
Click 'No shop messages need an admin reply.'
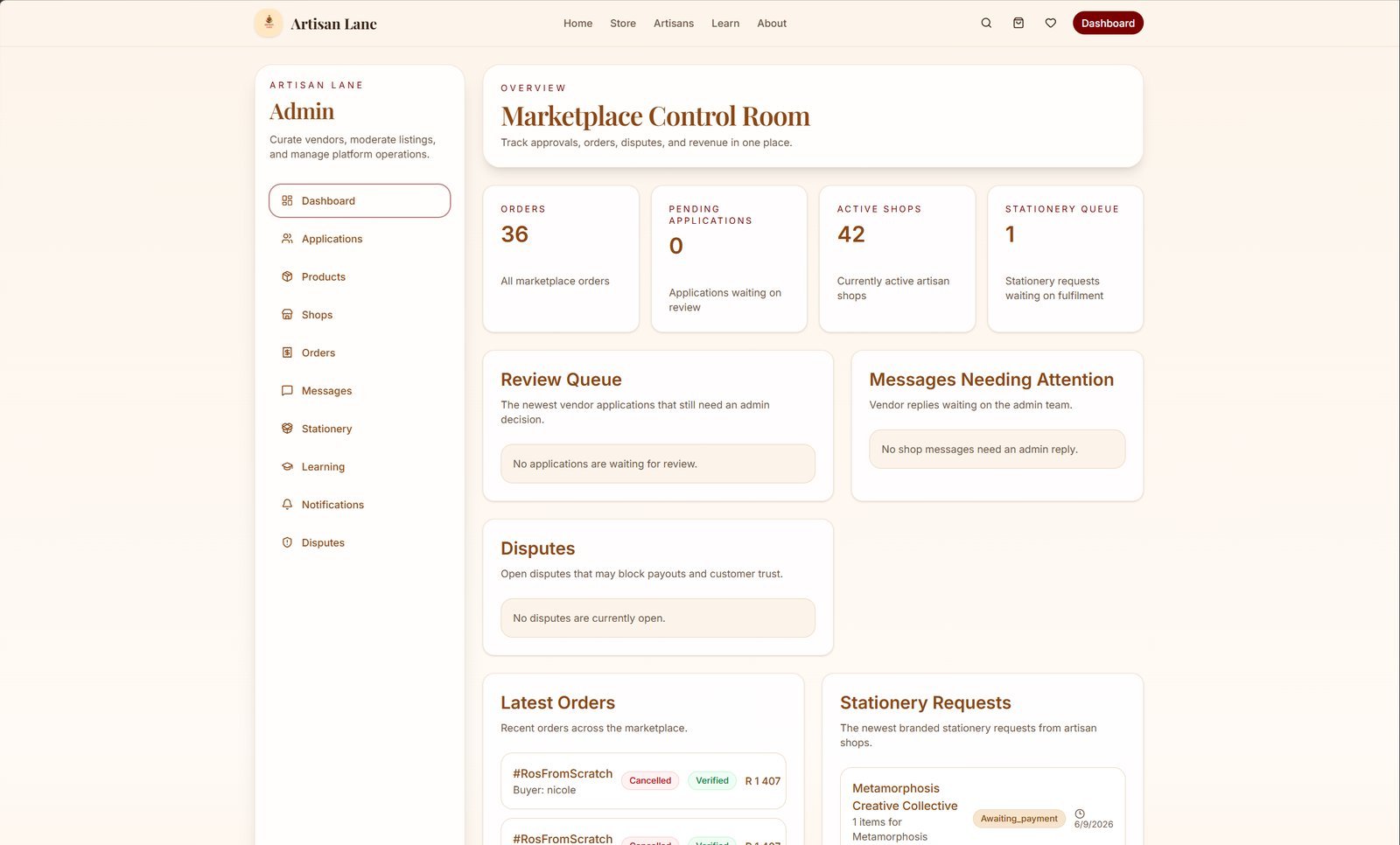coord(979,449)
